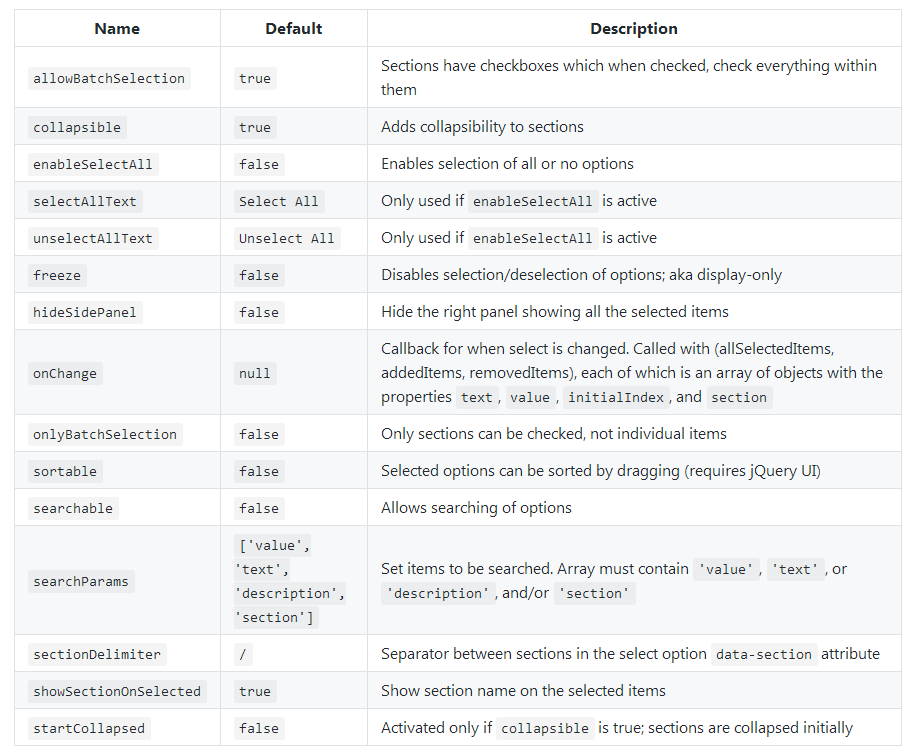907x751 pixels.
Task: Click the sectionDelimiter option name
Action: [97, 654]
